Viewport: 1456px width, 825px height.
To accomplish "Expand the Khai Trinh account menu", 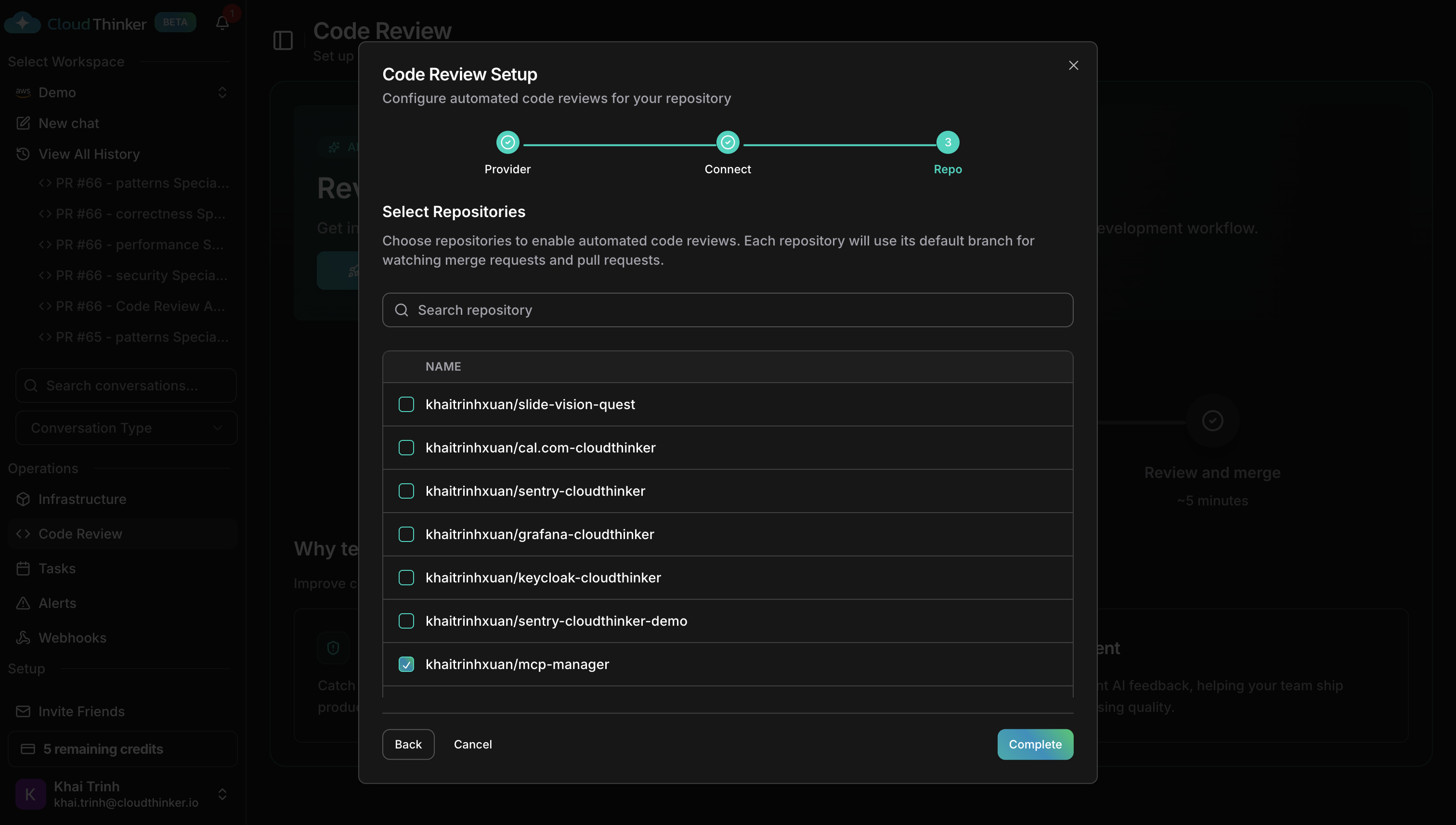I will (x=222, y=794).
